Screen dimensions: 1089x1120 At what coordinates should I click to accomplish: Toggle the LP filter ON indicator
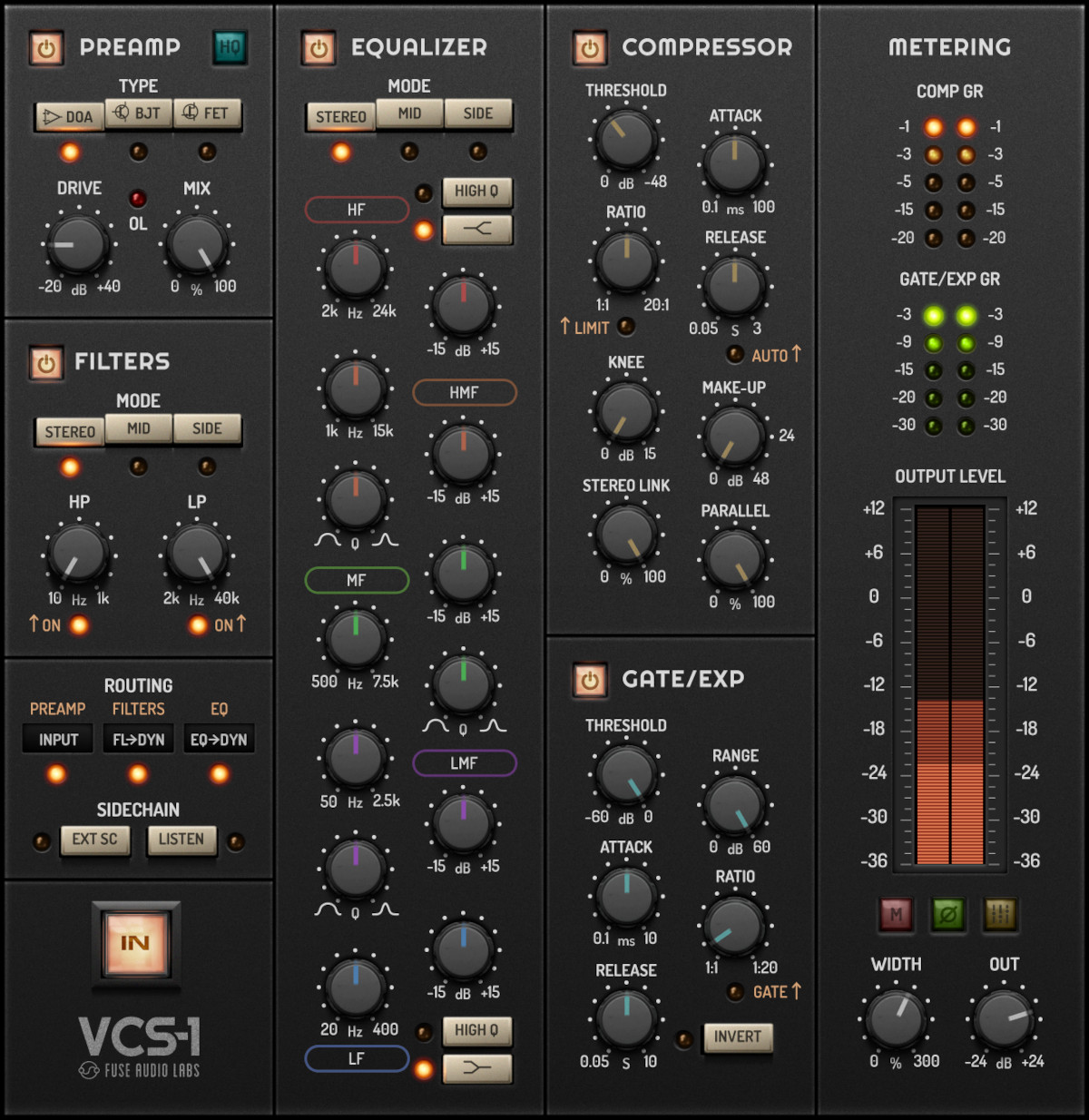[198, 624]
